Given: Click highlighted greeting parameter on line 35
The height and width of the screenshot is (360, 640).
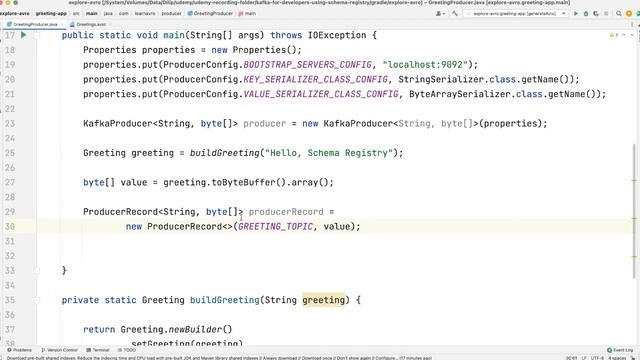Looking at the screenshot, I should (x=324, y=300).
